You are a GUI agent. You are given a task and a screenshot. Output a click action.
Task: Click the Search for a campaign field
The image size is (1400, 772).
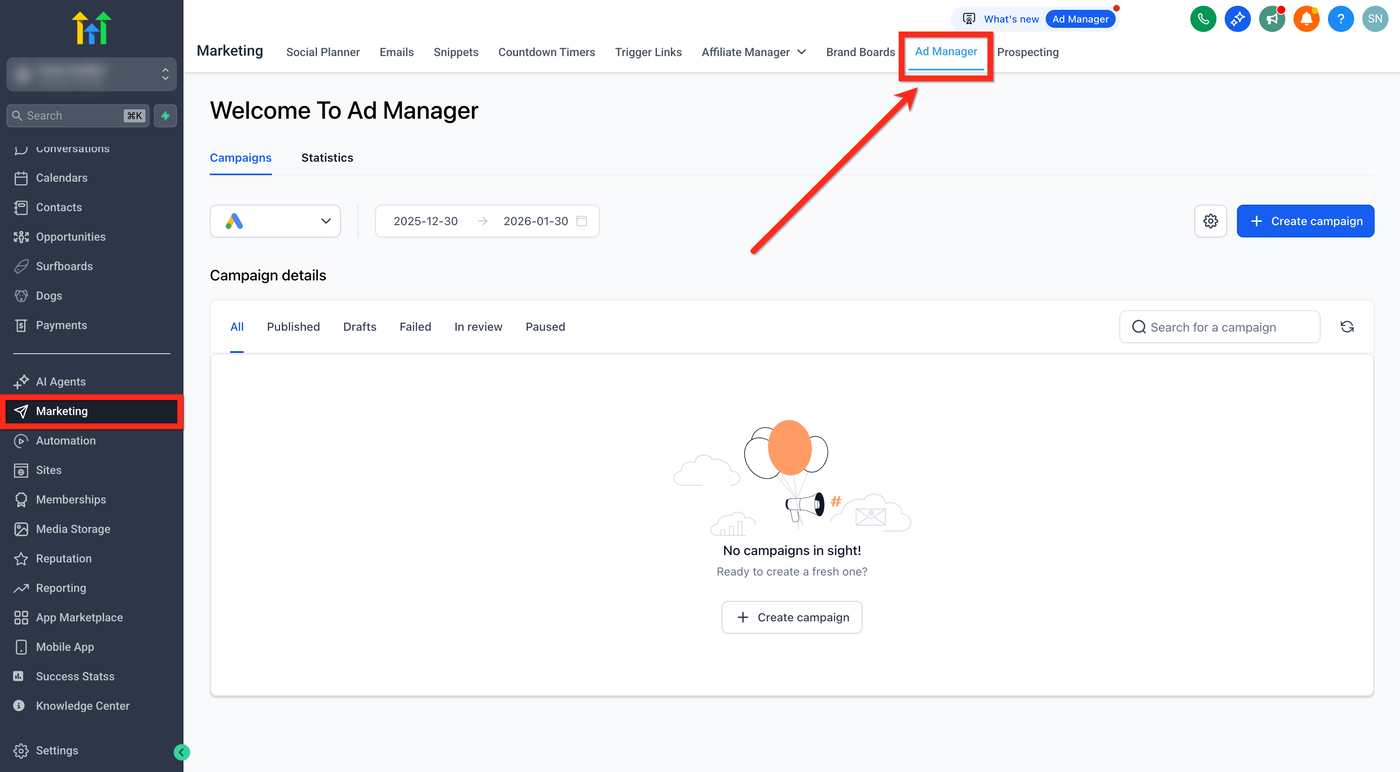1220,327
